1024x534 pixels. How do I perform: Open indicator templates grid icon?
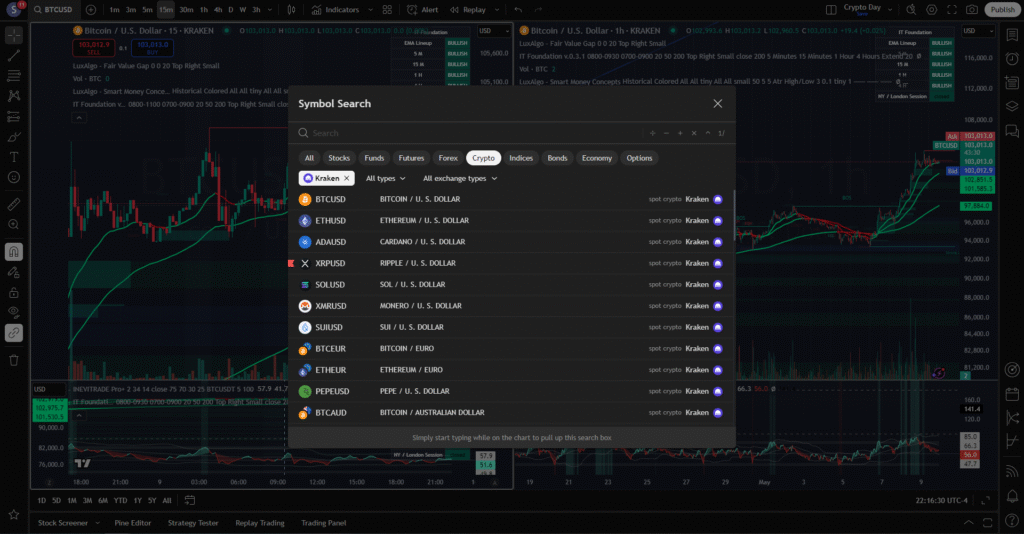pyautogui.click(x=387, y=10)
